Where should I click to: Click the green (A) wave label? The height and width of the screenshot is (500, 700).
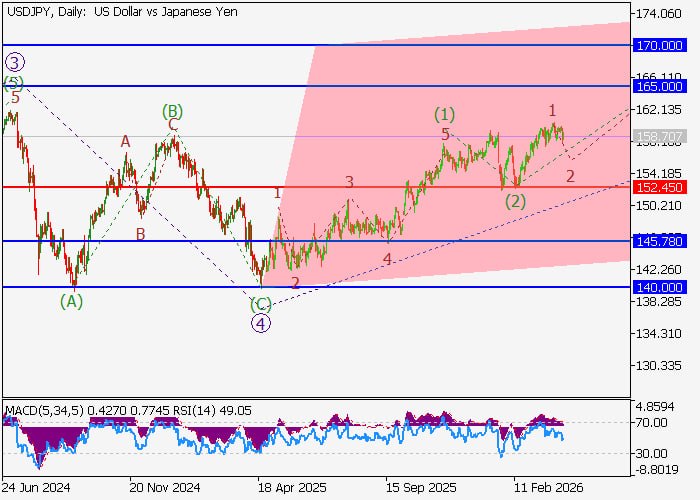pyautogui.click(x=70, y=300)
